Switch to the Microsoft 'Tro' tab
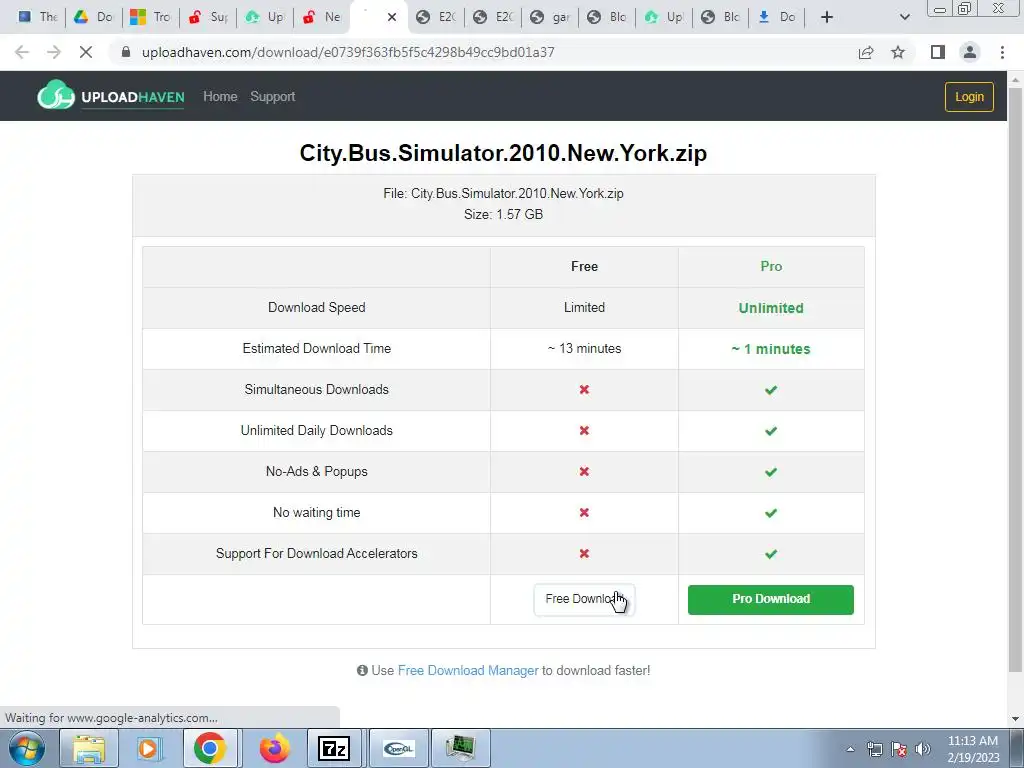1024x768 pixels. coord(150,17)
